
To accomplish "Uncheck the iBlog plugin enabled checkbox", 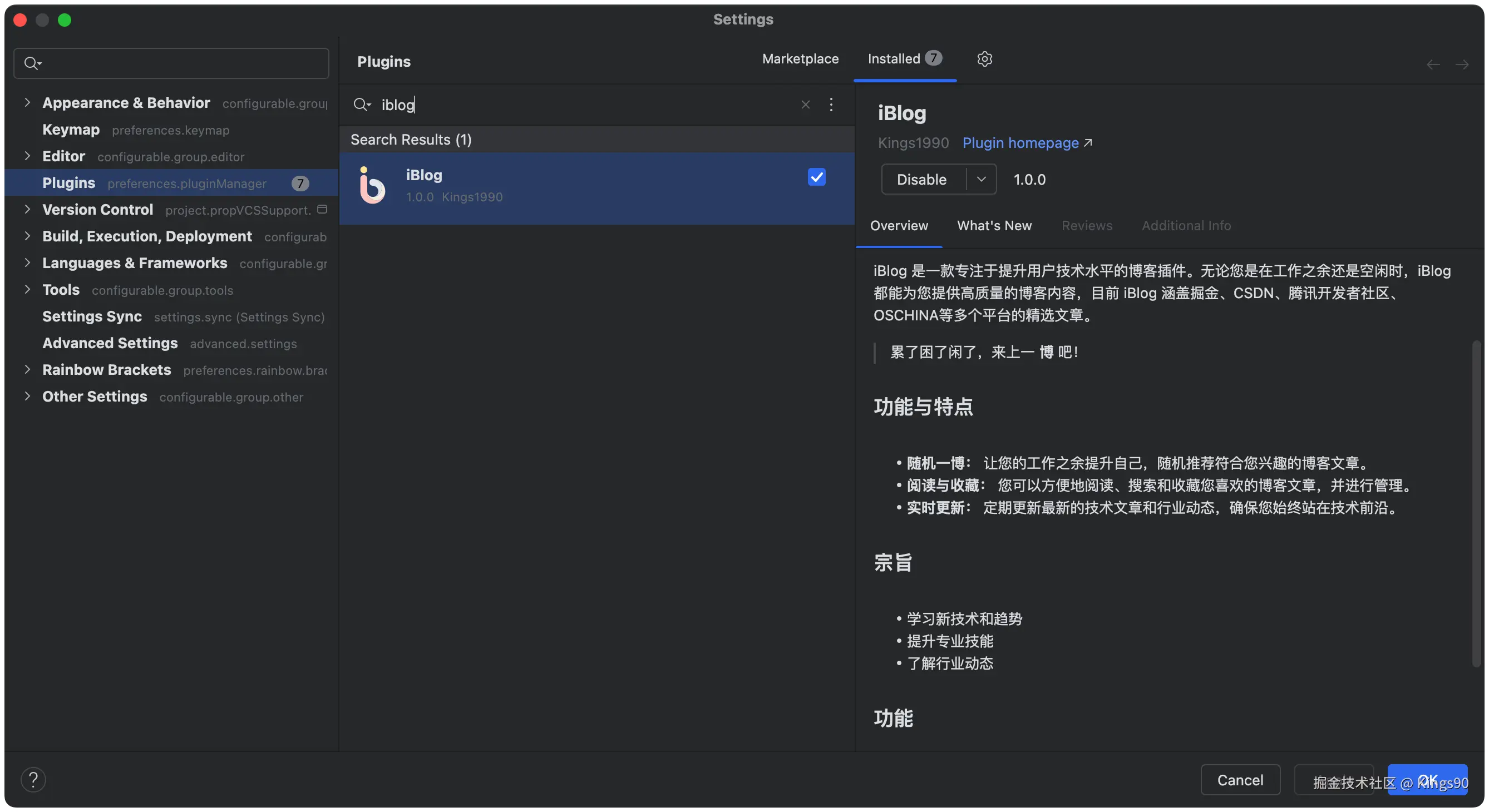I will tap(816, 177).
